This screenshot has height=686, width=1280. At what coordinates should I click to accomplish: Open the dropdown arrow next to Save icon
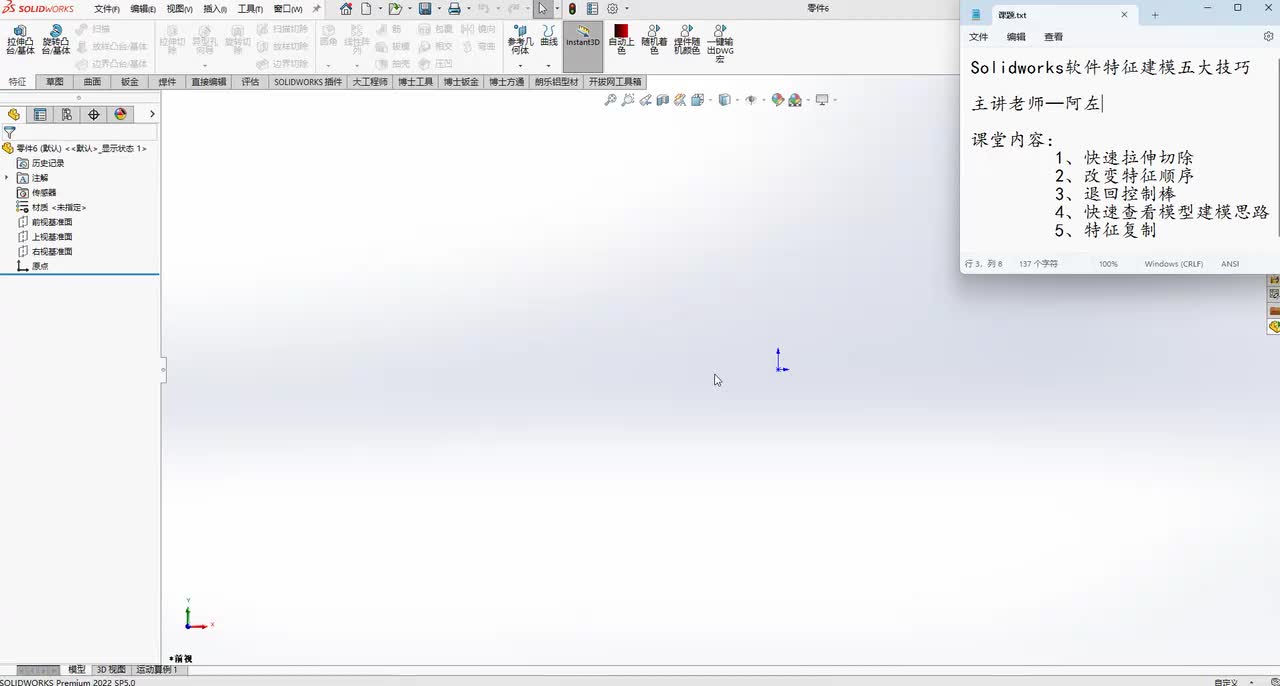click(438, 9)
